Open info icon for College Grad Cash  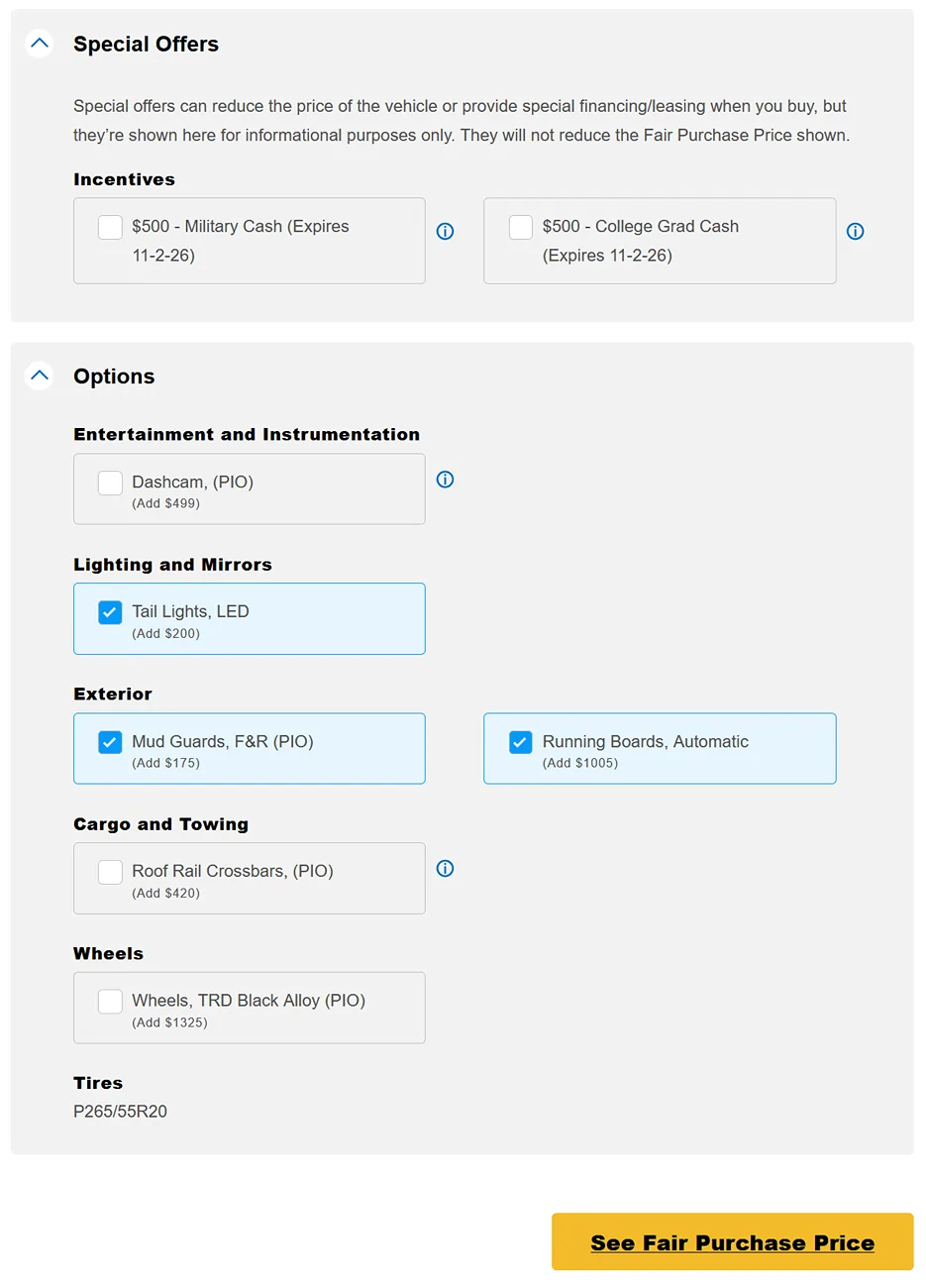click(856, 231)
